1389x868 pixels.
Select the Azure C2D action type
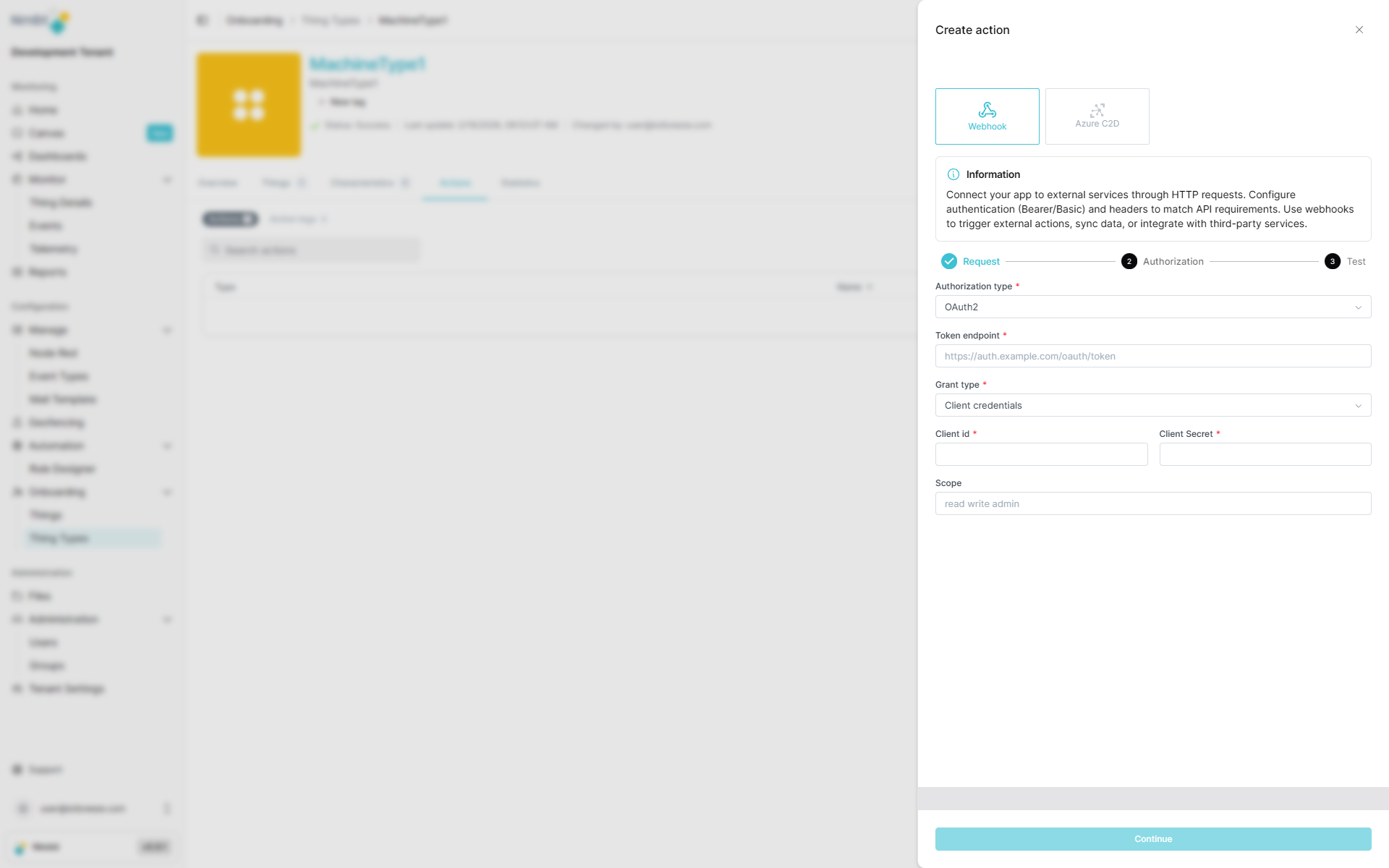pyautogui.click(x=1097, y=116)
